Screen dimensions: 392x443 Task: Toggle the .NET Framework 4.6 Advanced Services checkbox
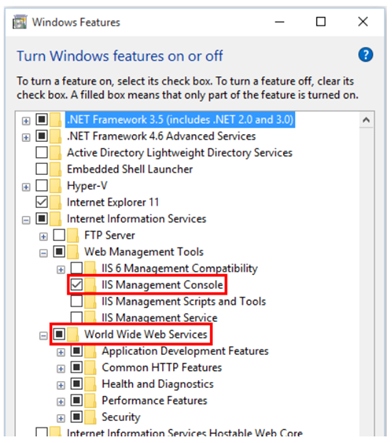[42, 136]
